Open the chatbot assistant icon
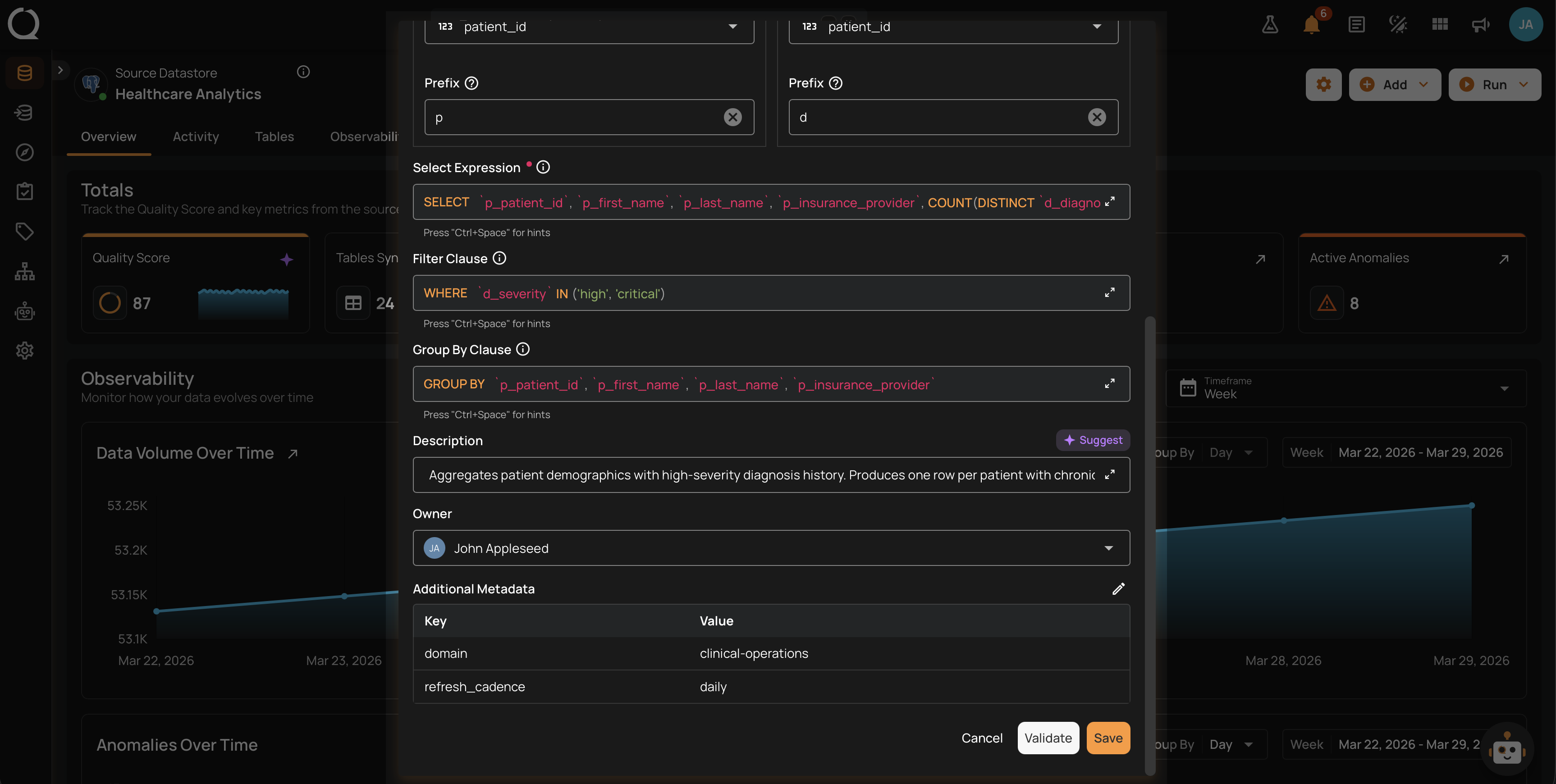Viewport: 1556px width, 784px height. pos(1507,750)
